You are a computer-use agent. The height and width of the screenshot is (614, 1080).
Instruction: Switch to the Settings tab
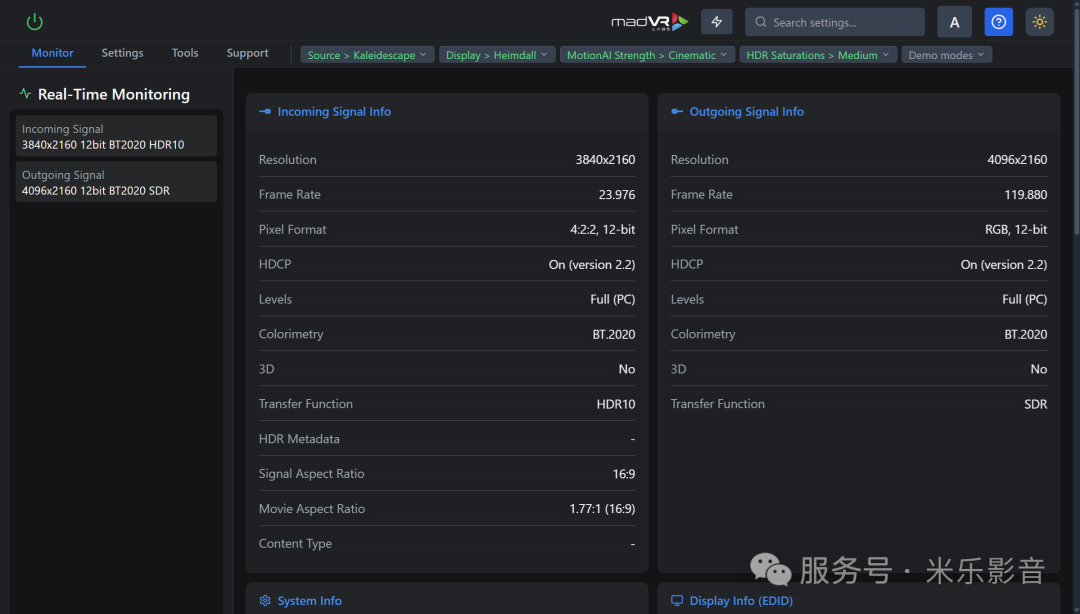(122, 53)
